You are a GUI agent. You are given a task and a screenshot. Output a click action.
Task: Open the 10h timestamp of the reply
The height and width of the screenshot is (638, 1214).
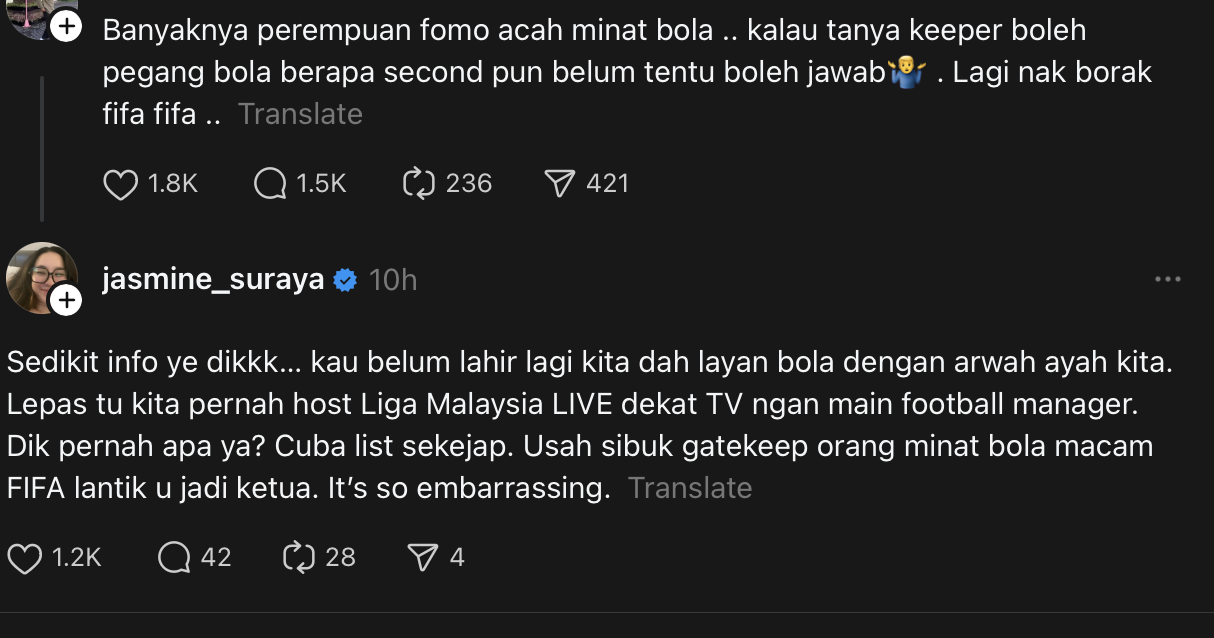[x=393, y=281]
